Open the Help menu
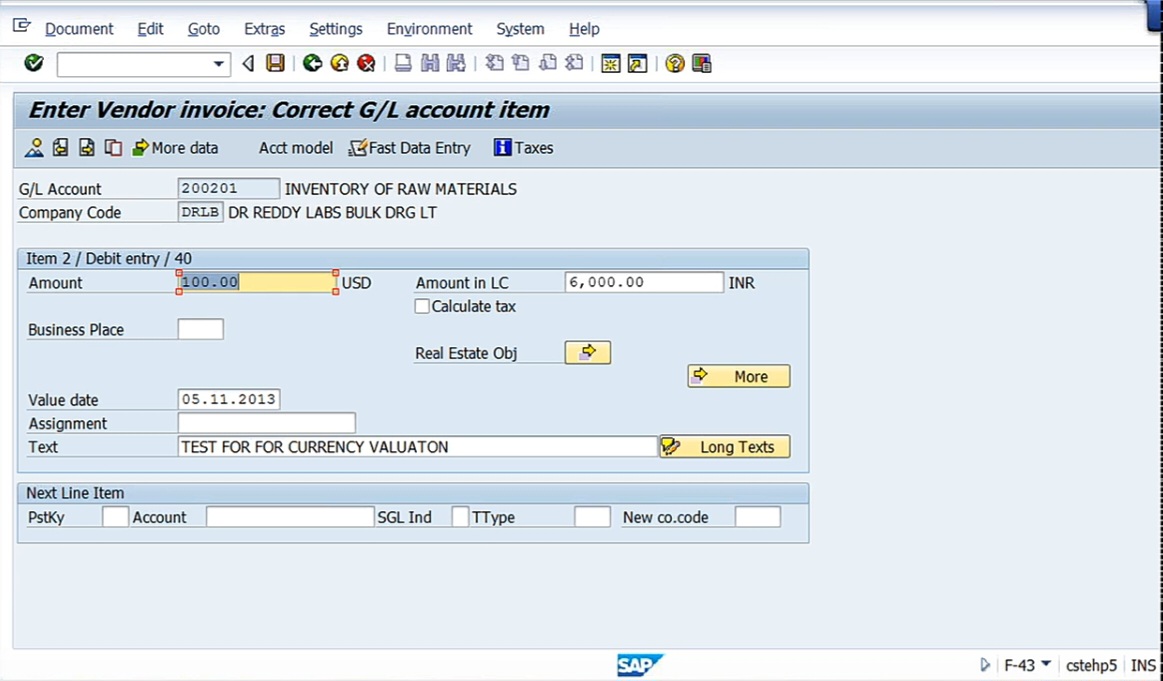1163x681 pixels. point(584,29)
